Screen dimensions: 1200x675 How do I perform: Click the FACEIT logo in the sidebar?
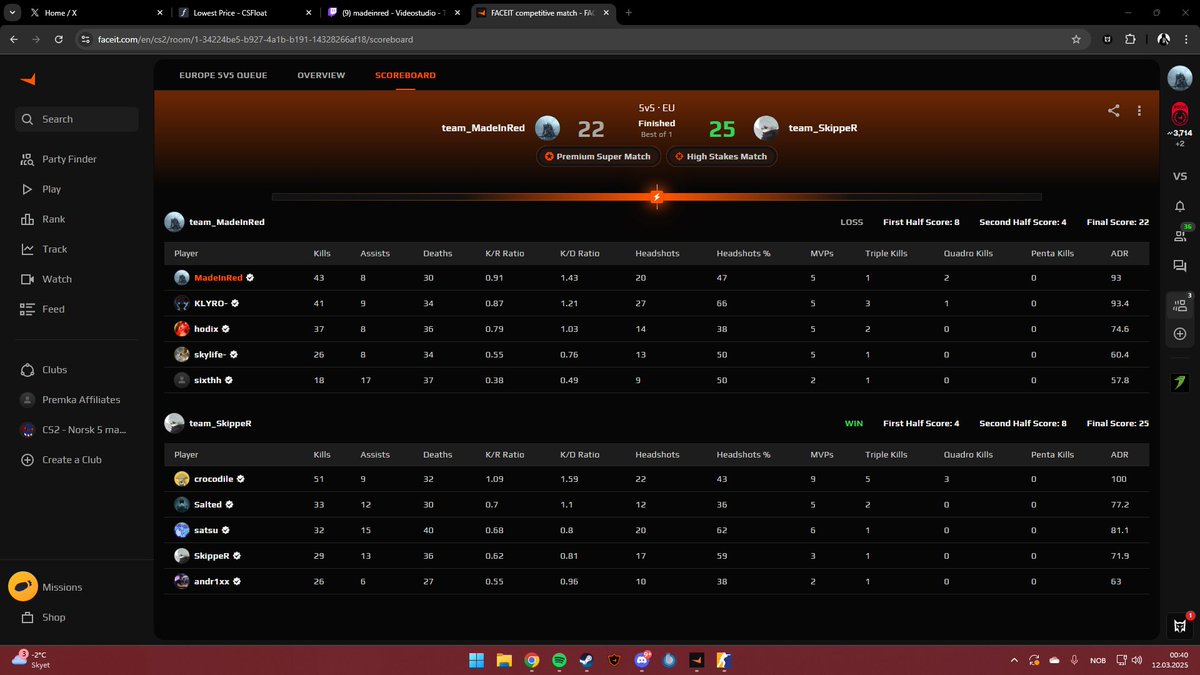point(28,79)
